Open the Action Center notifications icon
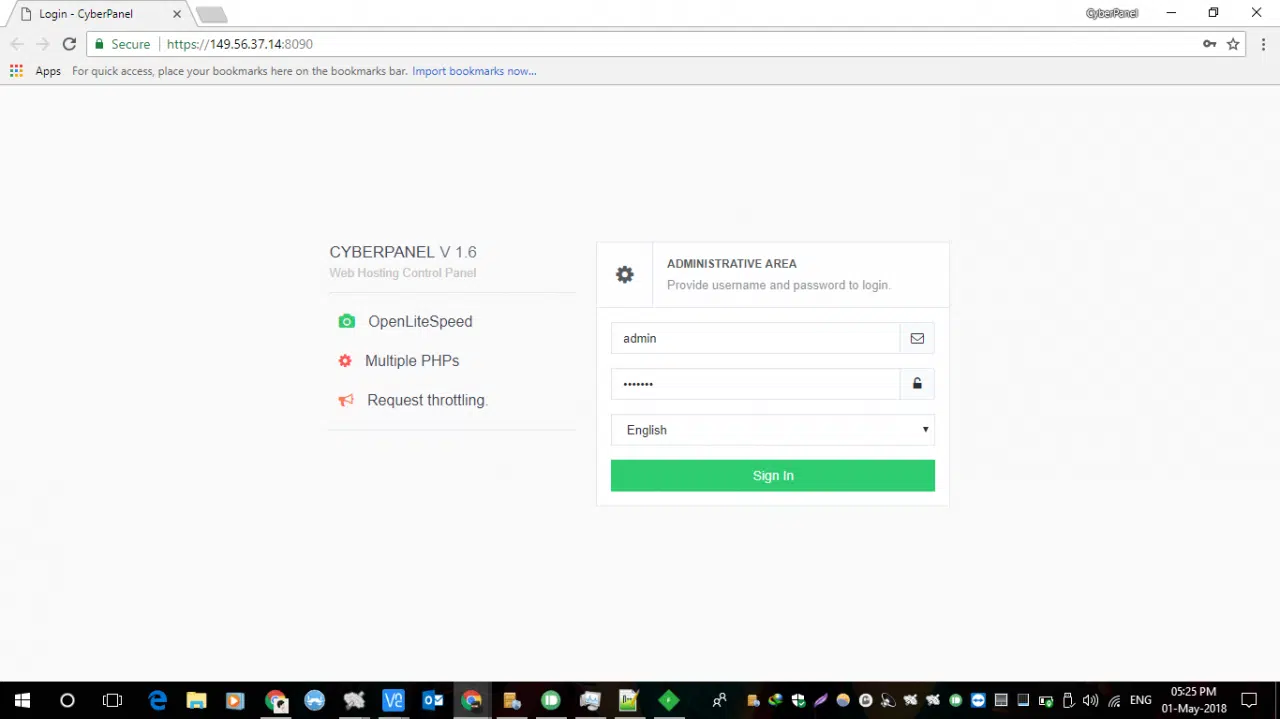The image size is (1280, 719). coord(1249,701)
